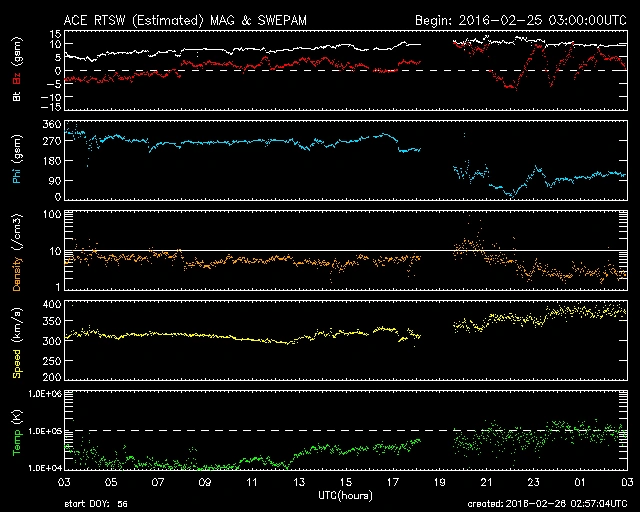Click the yellow 'Speed (km/s)' axis label

pos(17,342)
